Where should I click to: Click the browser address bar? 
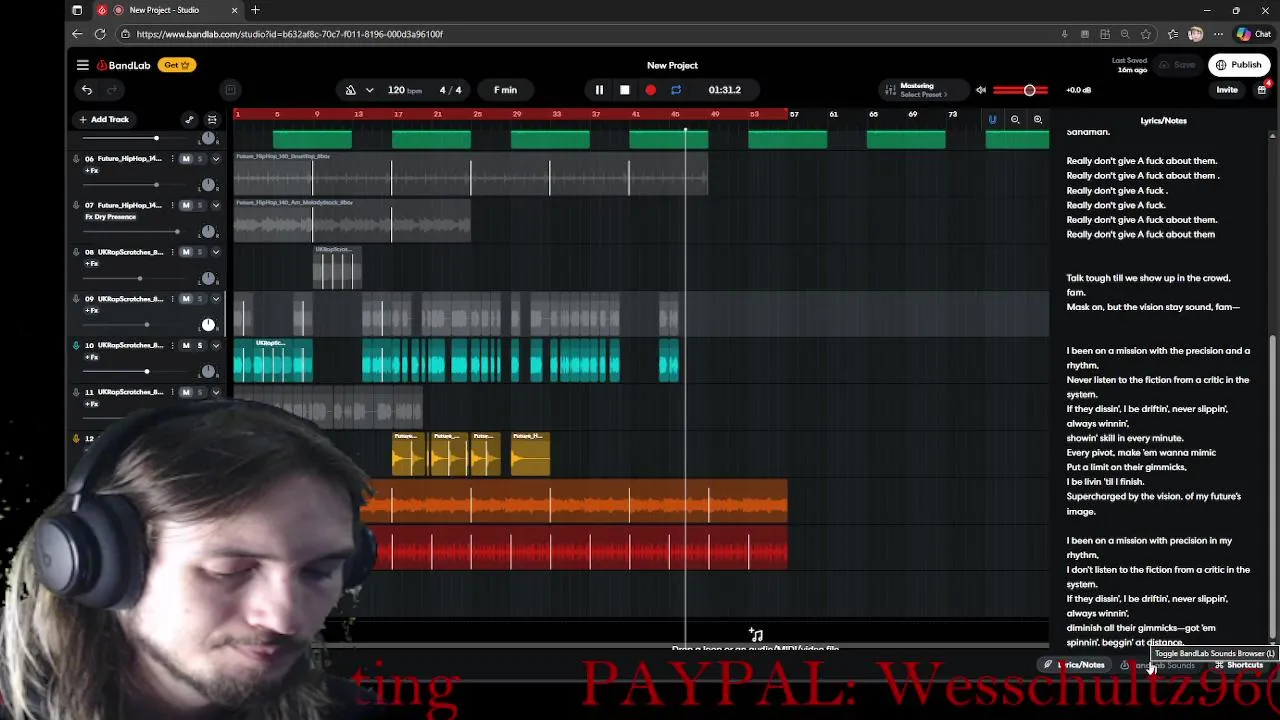click(x=590, y=34)
